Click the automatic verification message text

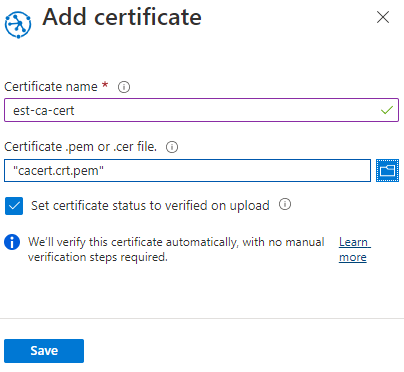(x=176, y=249)
